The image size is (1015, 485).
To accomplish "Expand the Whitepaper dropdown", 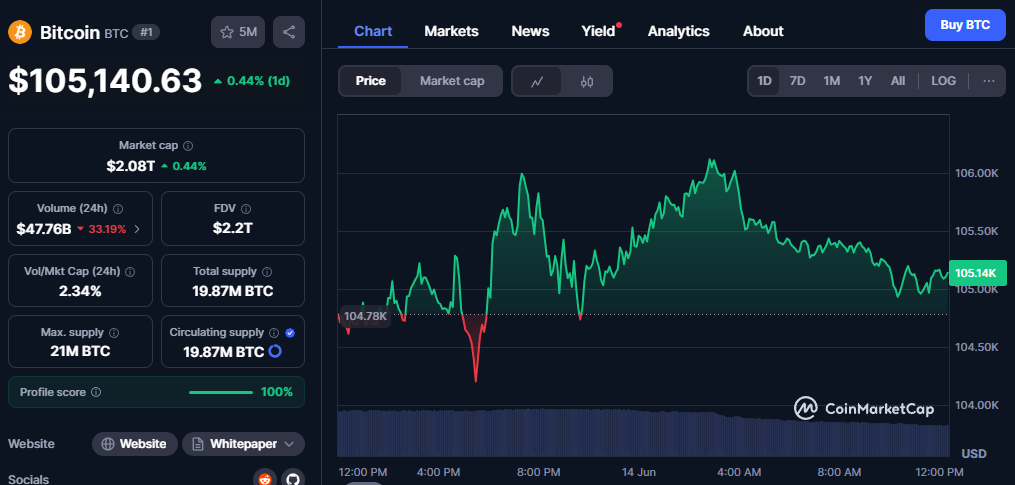I will [x=289, y=444].
